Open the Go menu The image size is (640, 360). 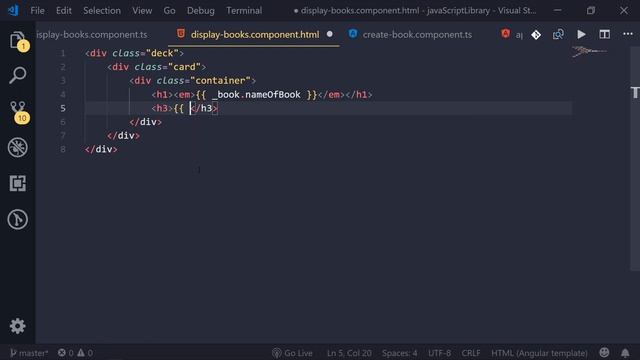[x=169, y=11]
